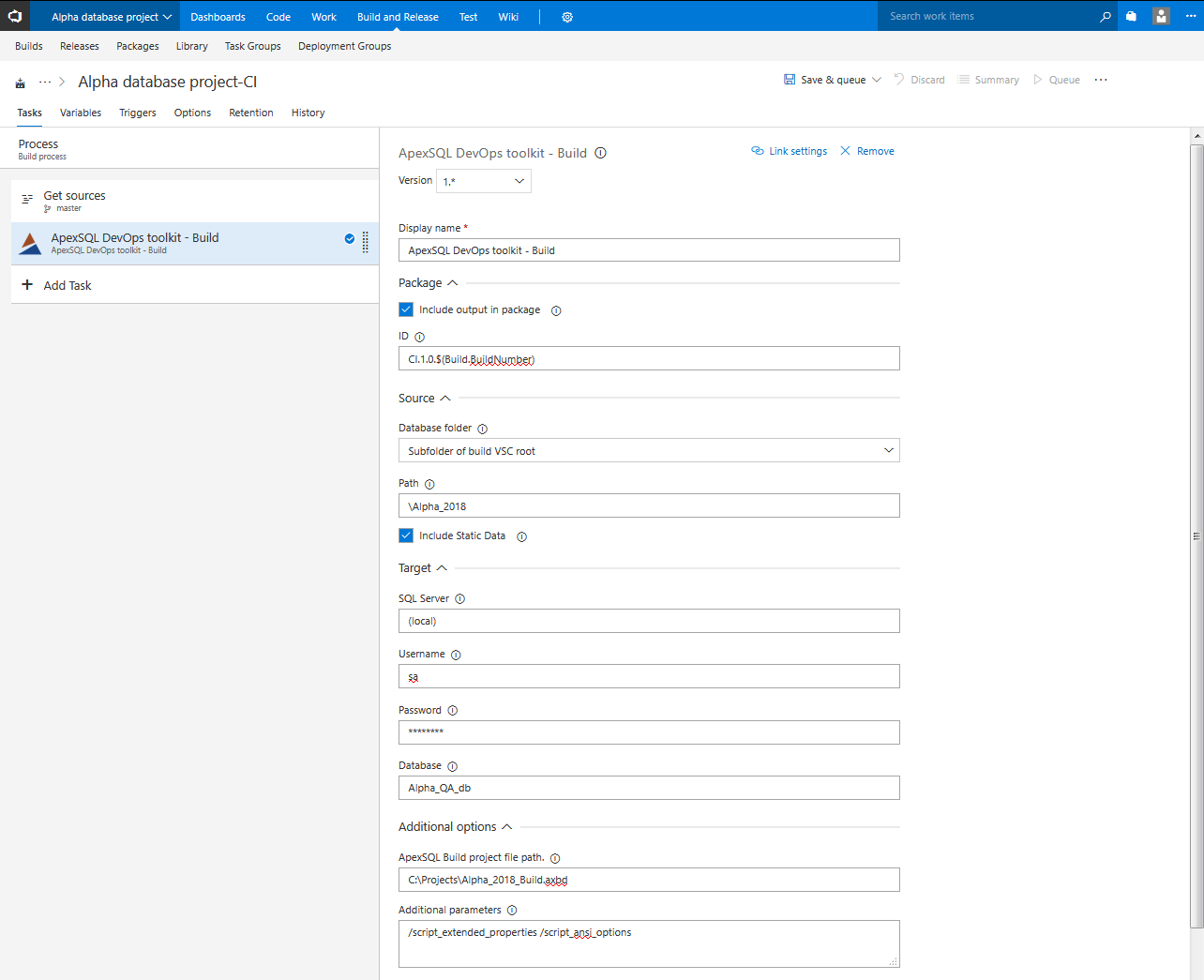This screenshot has width=1204, height=980.
Task: Click the SQL Server input field
Action: click(x=649, y=621)
